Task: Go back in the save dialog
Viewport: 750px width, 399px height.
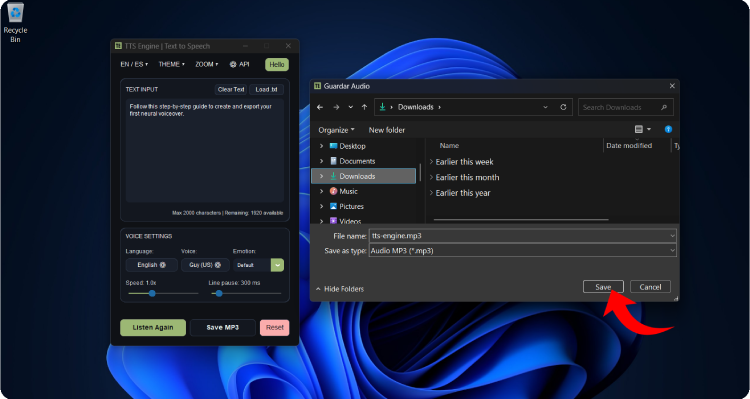Action: [x=320, y=107]
